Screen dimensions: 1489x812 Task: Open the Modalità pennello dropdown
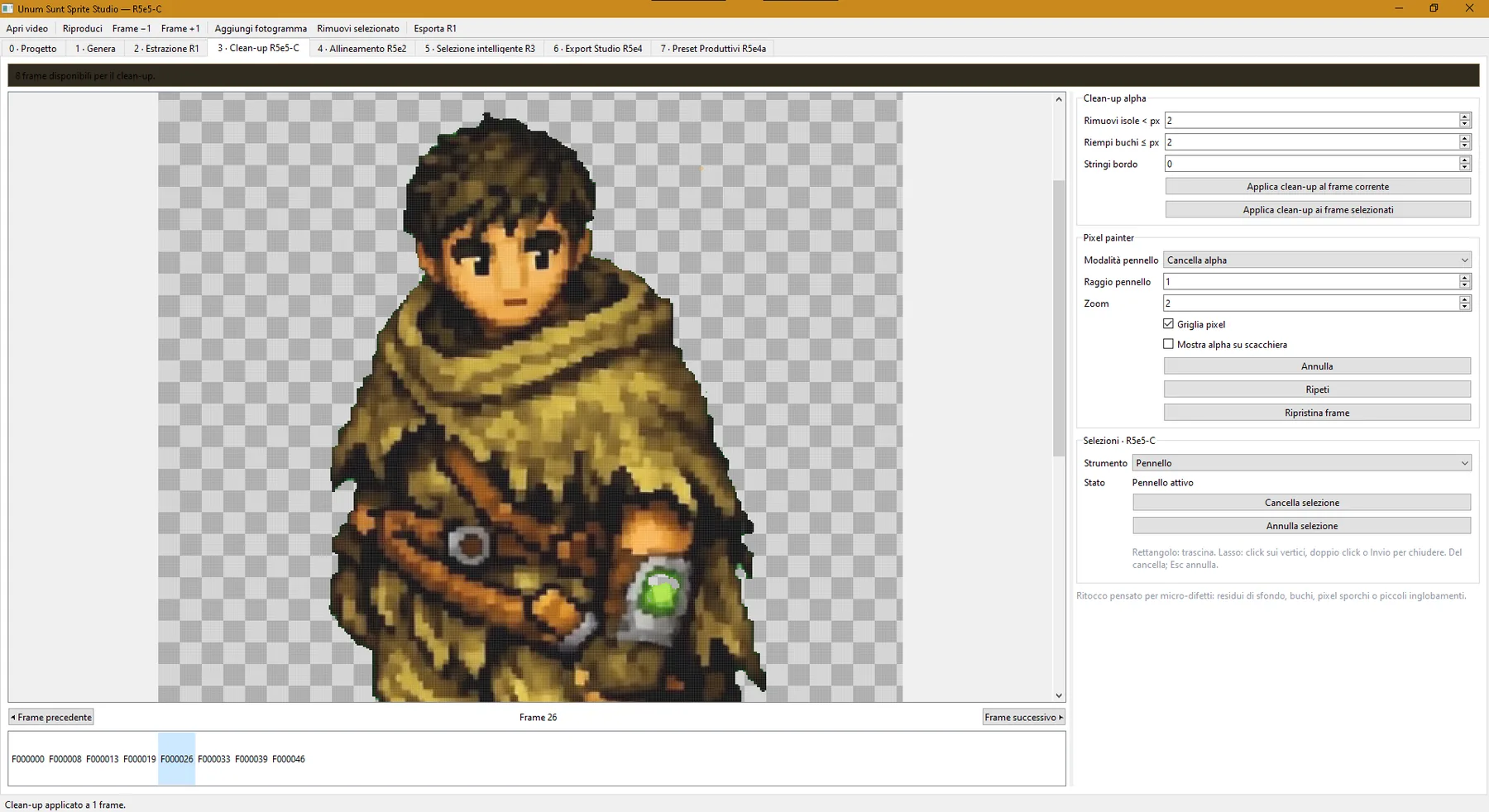point(1317,260)
